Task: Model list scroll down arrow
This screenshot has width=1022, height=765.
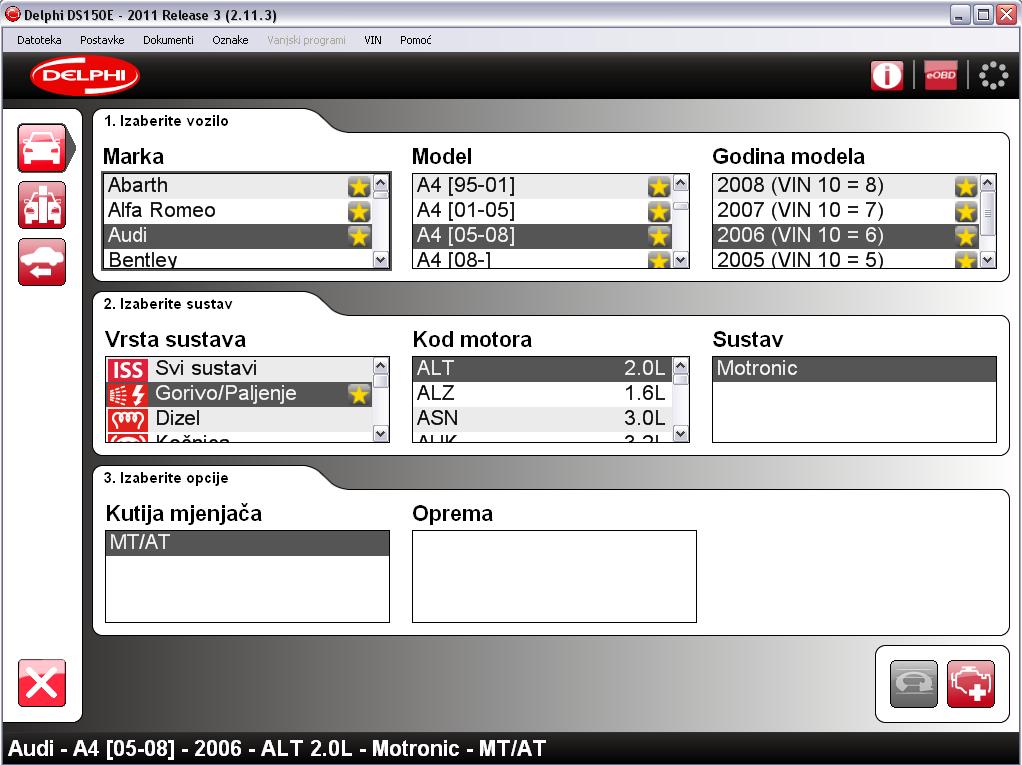Action: [x=680, y=260]
